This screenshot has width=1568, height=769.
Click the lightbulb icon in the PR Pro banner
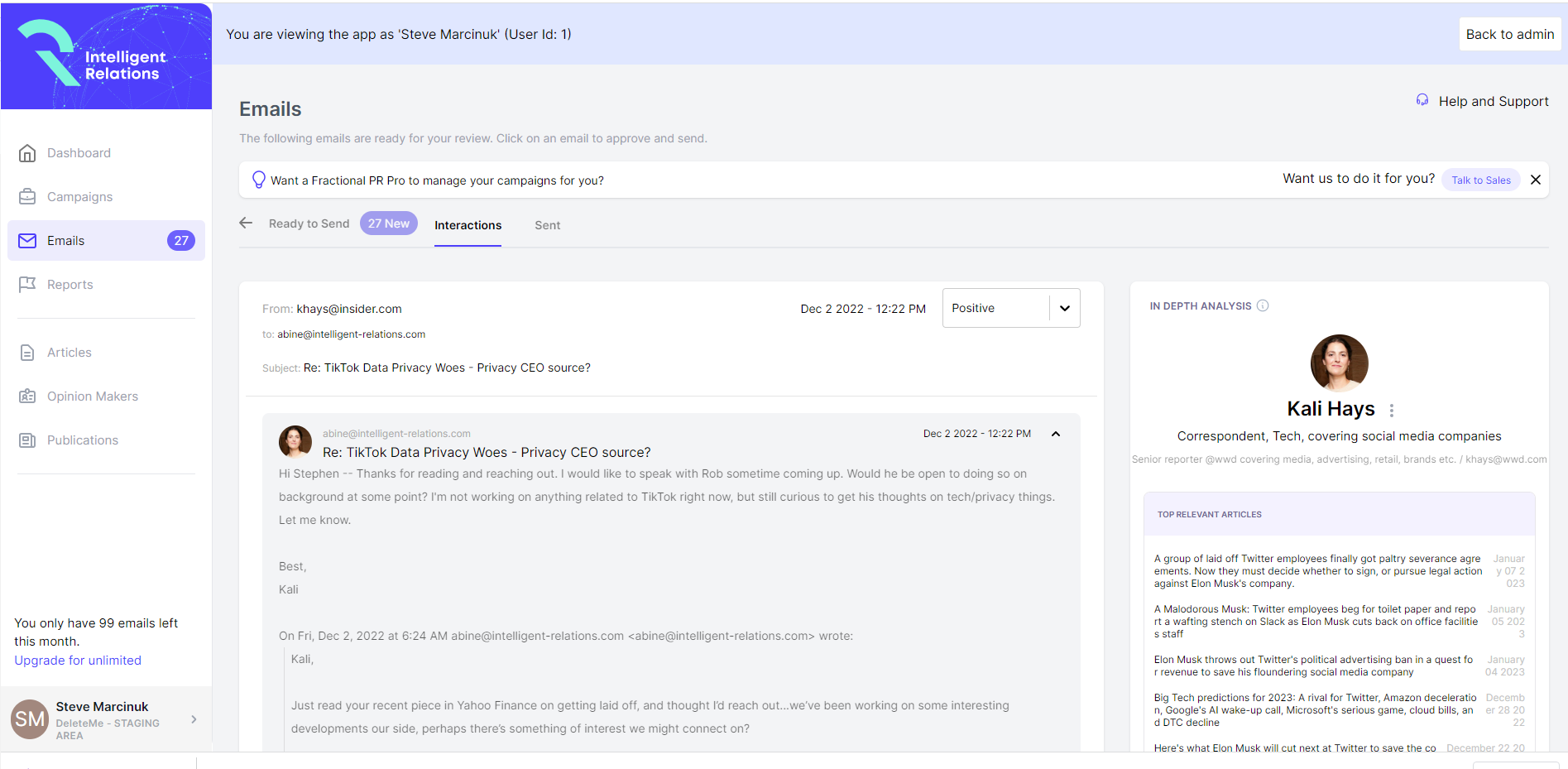pyautogui.click(x=259, y=180)
